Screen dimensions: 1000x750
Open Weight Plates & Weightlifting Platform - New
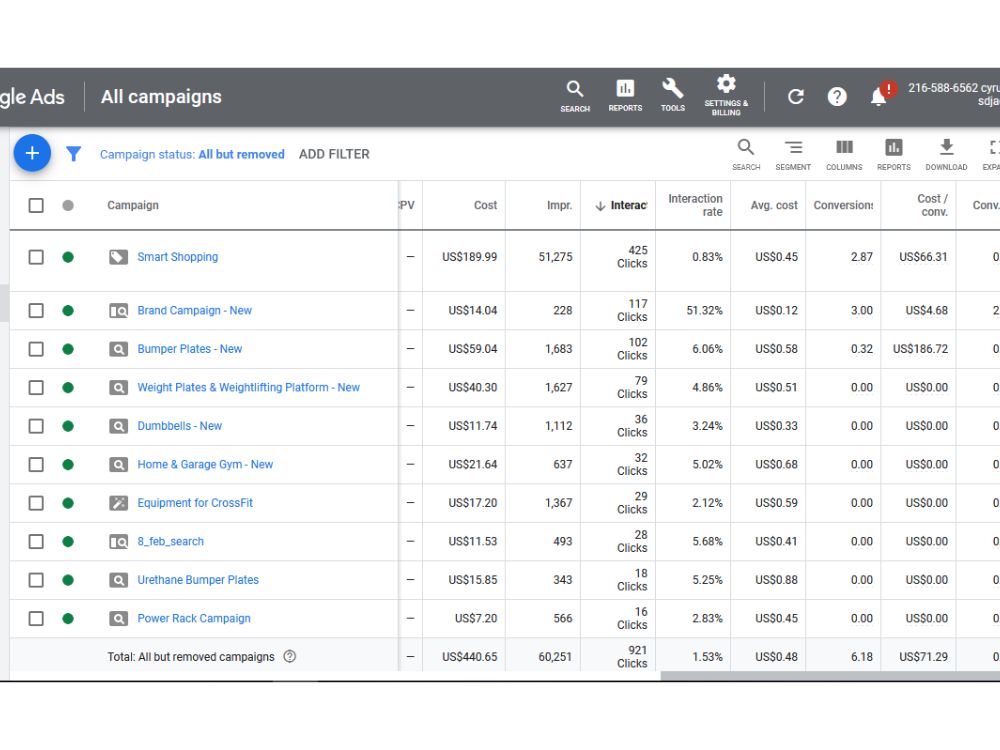pyautogui.click(x=249, y=388)
